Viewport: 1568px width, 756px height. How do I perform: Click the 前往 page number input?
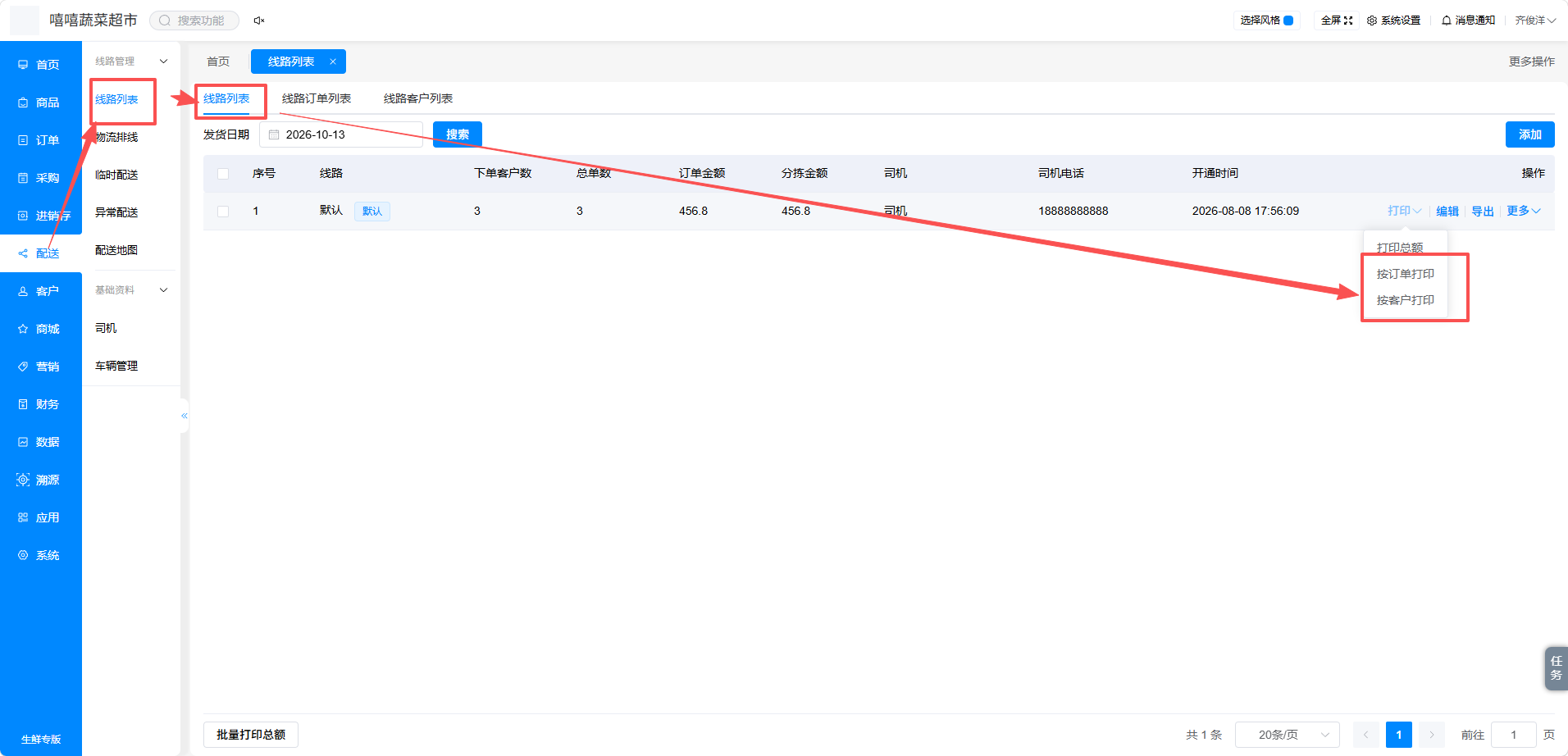click(x=1514, y=735)
